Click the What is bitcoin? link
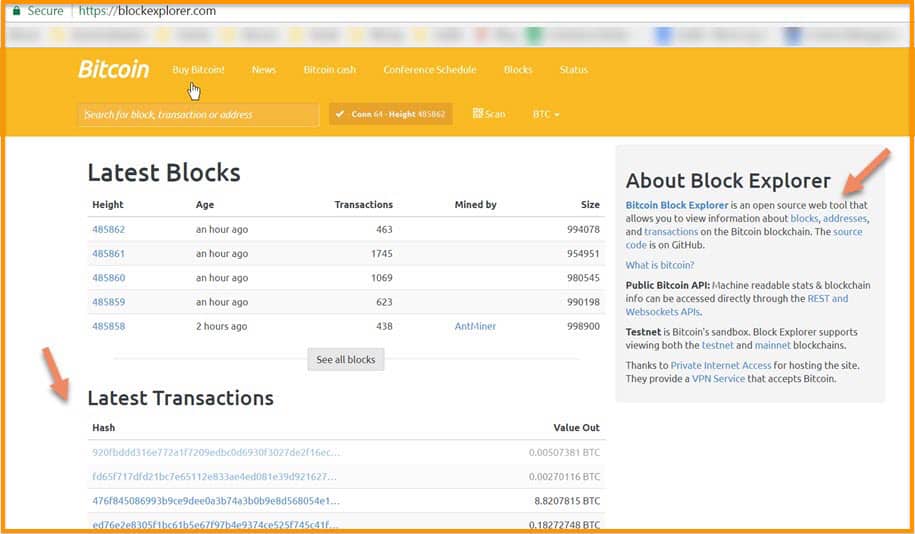 tap(660, 265)
